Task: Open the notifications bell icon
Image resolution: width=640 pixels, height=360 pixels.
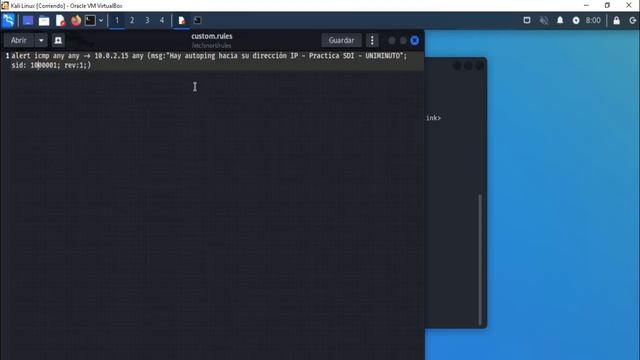Action: 560,20
